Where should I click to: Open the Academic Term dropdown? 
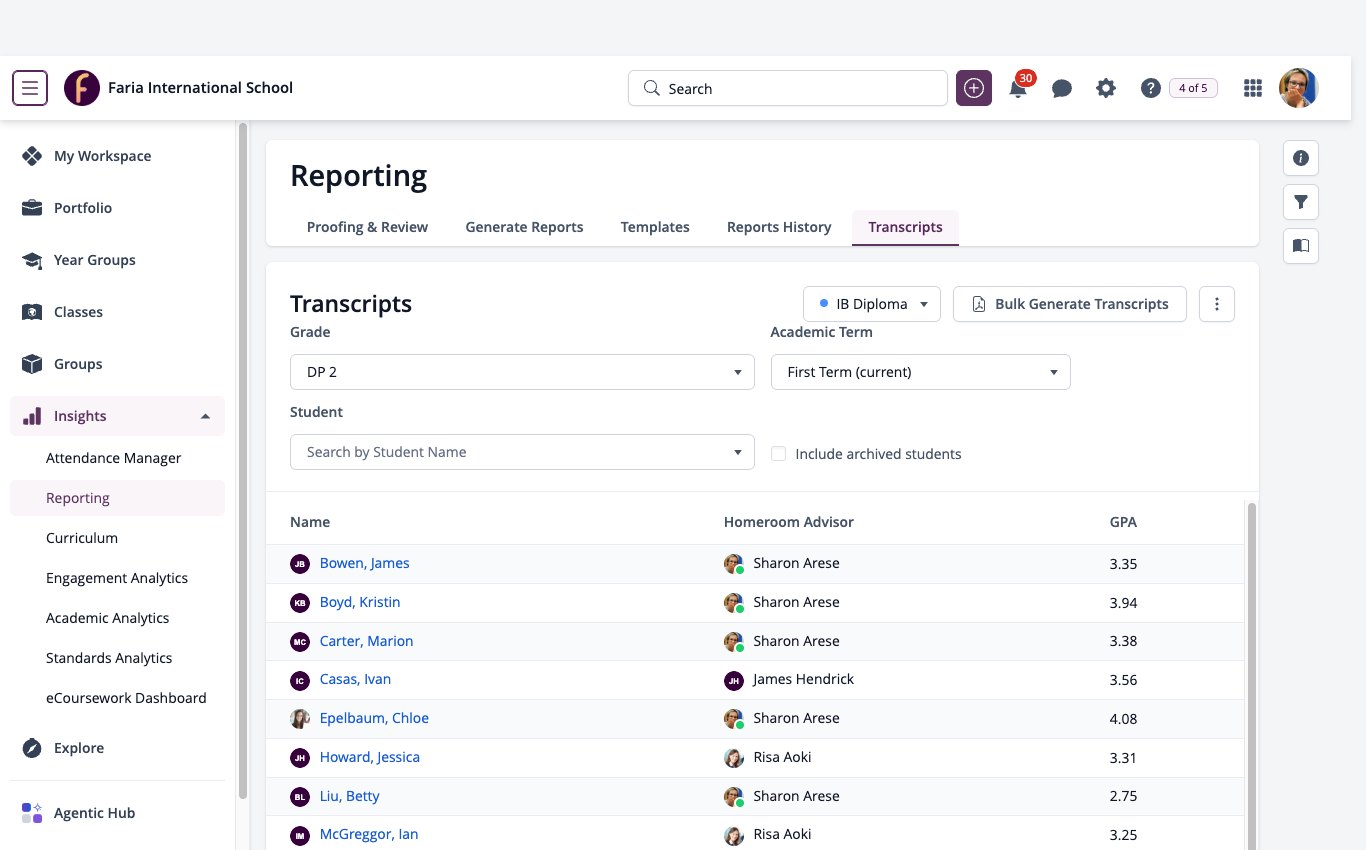pyautogui.click(x=920, y=372)
